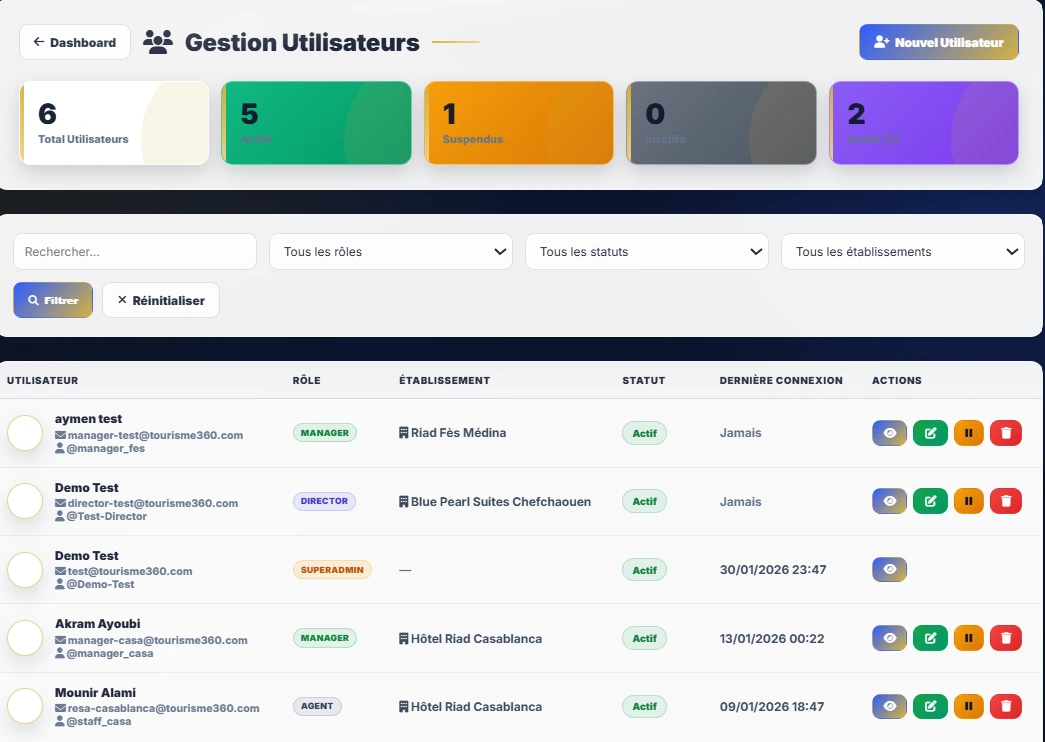
Task: Open the Tous les rôles dropdown
Action: tap(390, 251)
